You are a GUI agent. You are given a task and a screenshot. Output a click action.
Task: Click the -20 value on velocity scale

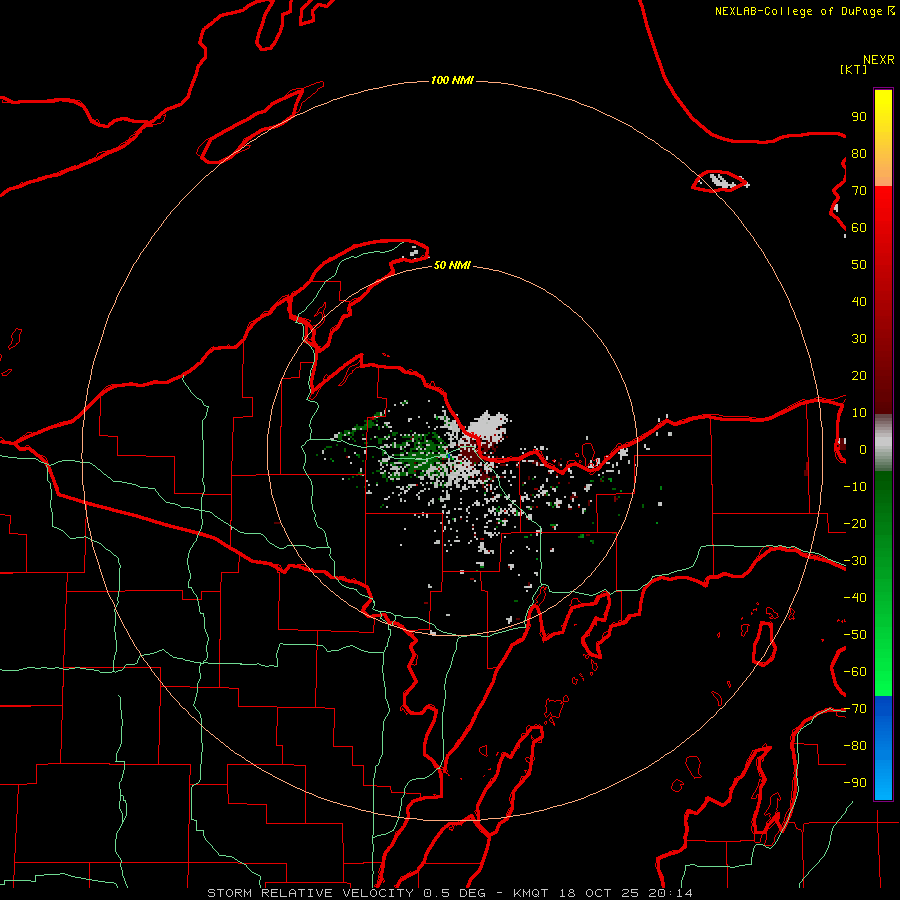pos(855,524)
